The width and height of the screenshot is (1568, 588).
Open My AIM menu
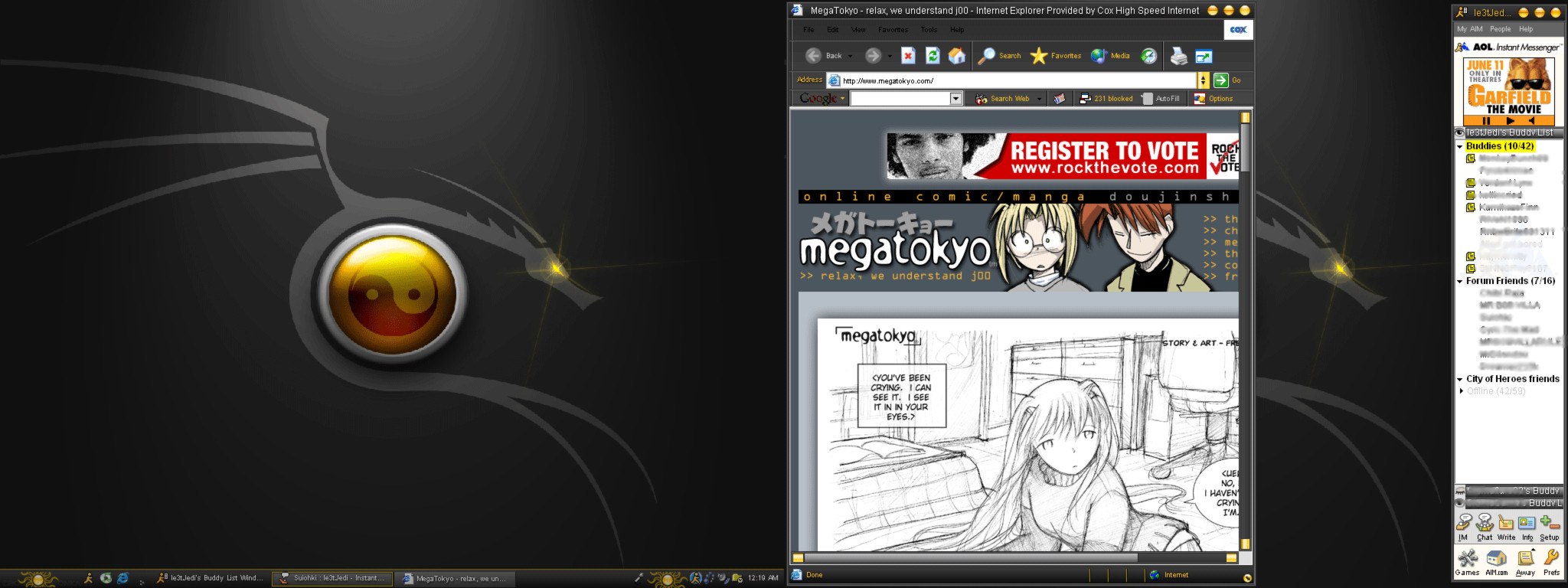[1469, 29]
